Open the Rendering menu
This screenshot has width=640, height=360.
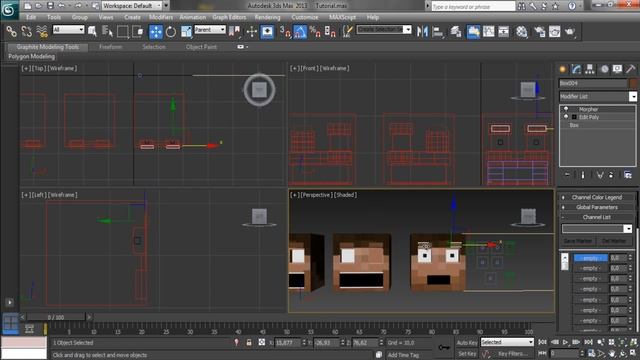tap(268, 17)
